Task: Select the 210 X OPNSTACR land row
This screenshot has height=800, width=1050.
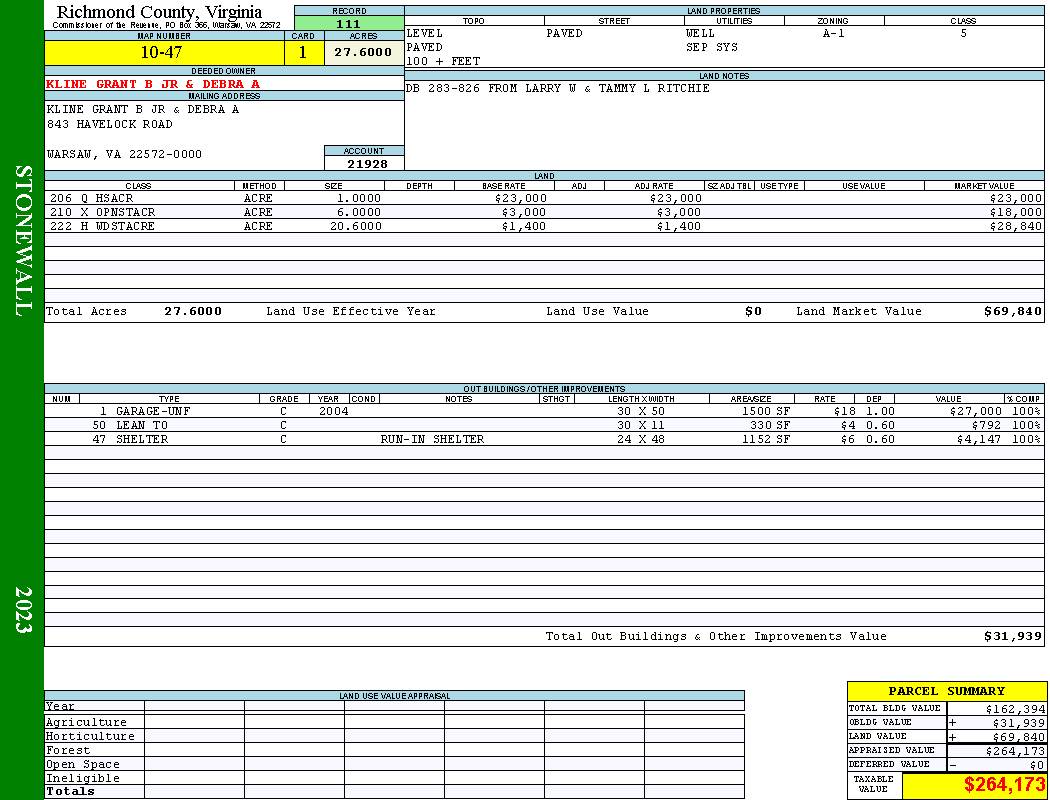Action: coord(544,212)
